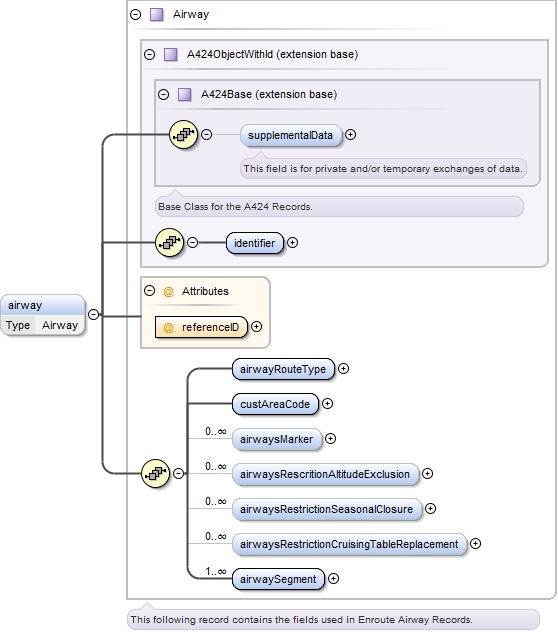
Task: Select the airwaysRescritionAltitudeExclusion node
Action: point(325,474)
